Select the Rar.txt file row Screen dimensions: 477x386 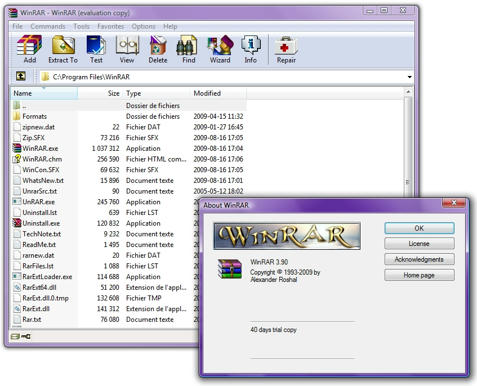tap(105, 319)
